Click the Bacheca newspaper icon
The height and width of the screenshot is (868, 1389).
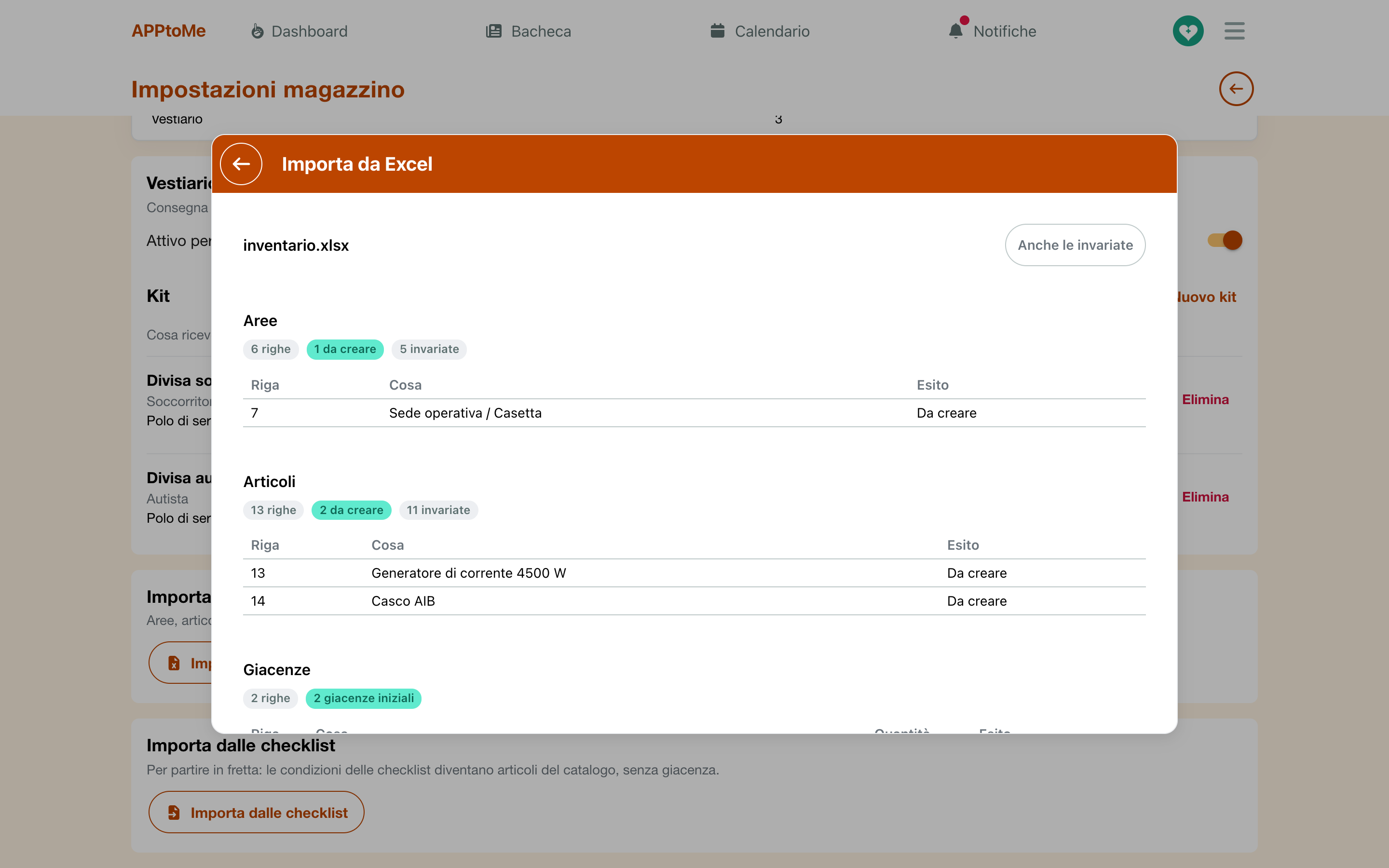coord(493,31)
